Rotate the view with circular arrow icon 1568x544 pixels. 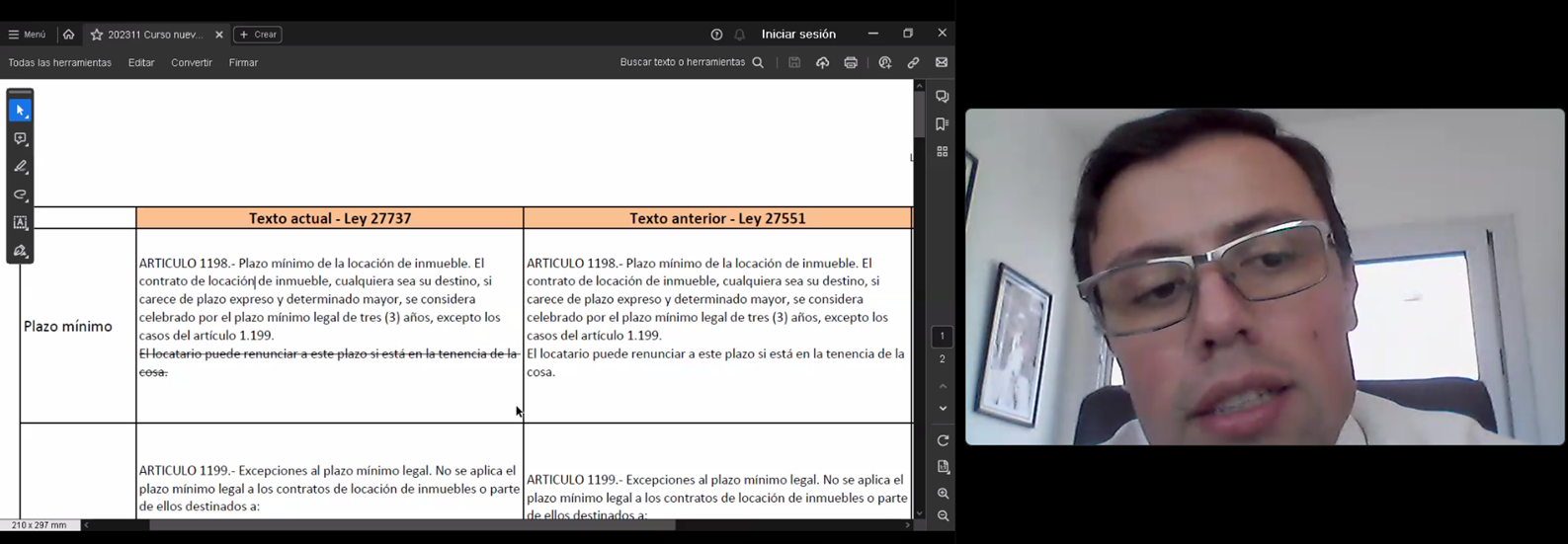[943, 440]
